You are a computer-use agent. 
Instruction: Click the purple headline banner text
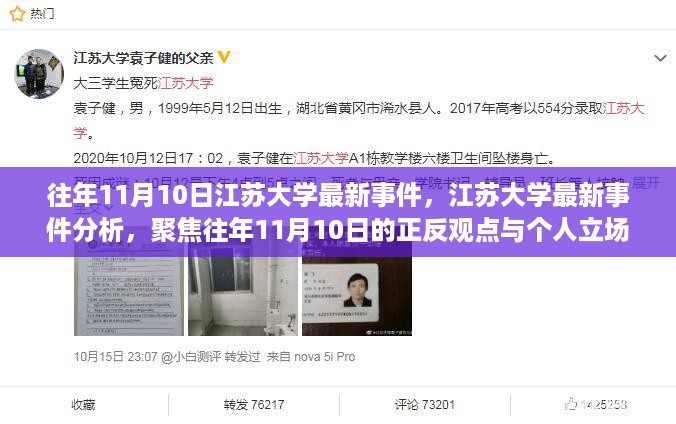[x=338, y=212]
